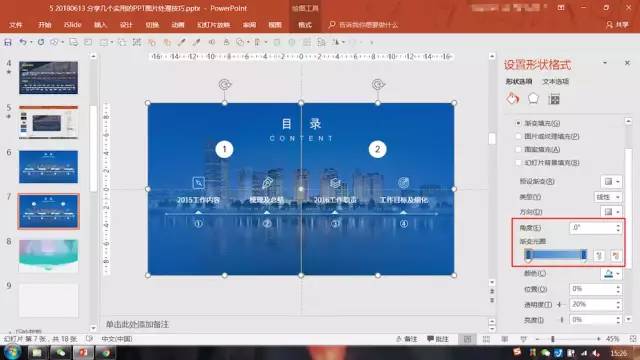
Task: Open the Fill & Line paint bucket tab
Action: 513,99
